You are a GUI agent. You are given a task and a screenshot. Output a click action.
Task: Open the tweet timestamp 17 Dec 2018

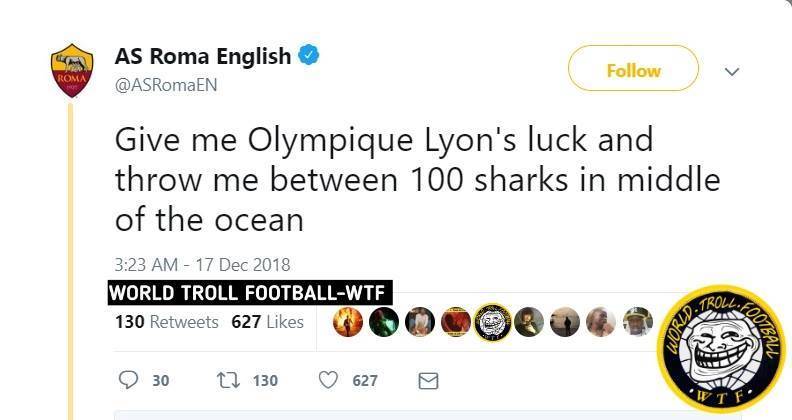click(203, 265)
